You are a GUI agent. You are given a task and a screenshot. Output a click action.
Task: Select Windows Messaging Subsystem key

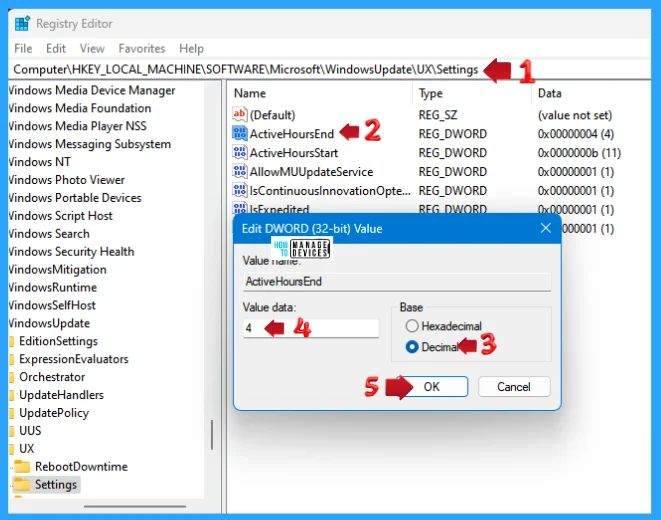(x=90, y=144)
